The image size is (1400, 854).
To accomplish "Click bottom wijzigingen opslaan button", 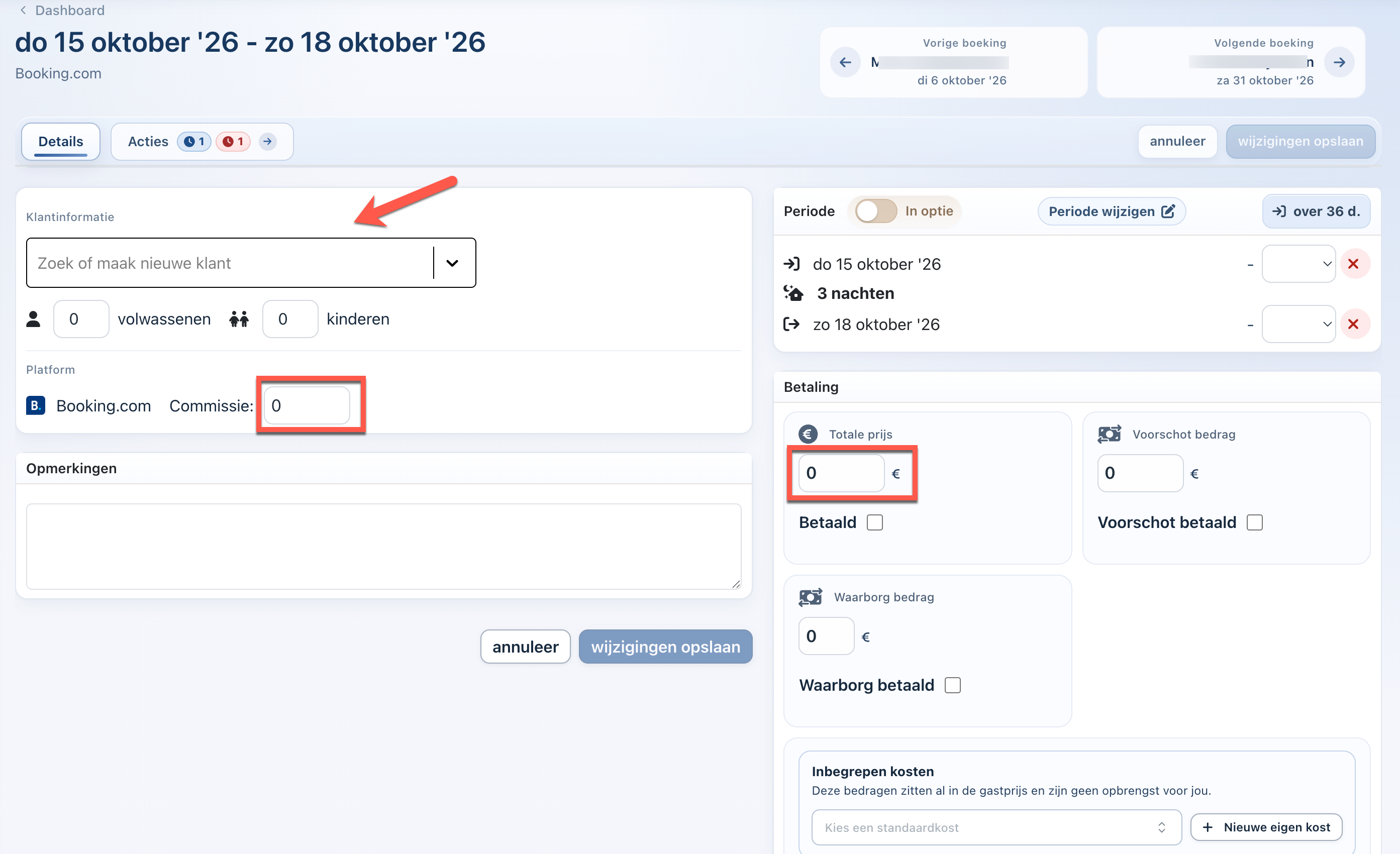I will pos(665,647).
